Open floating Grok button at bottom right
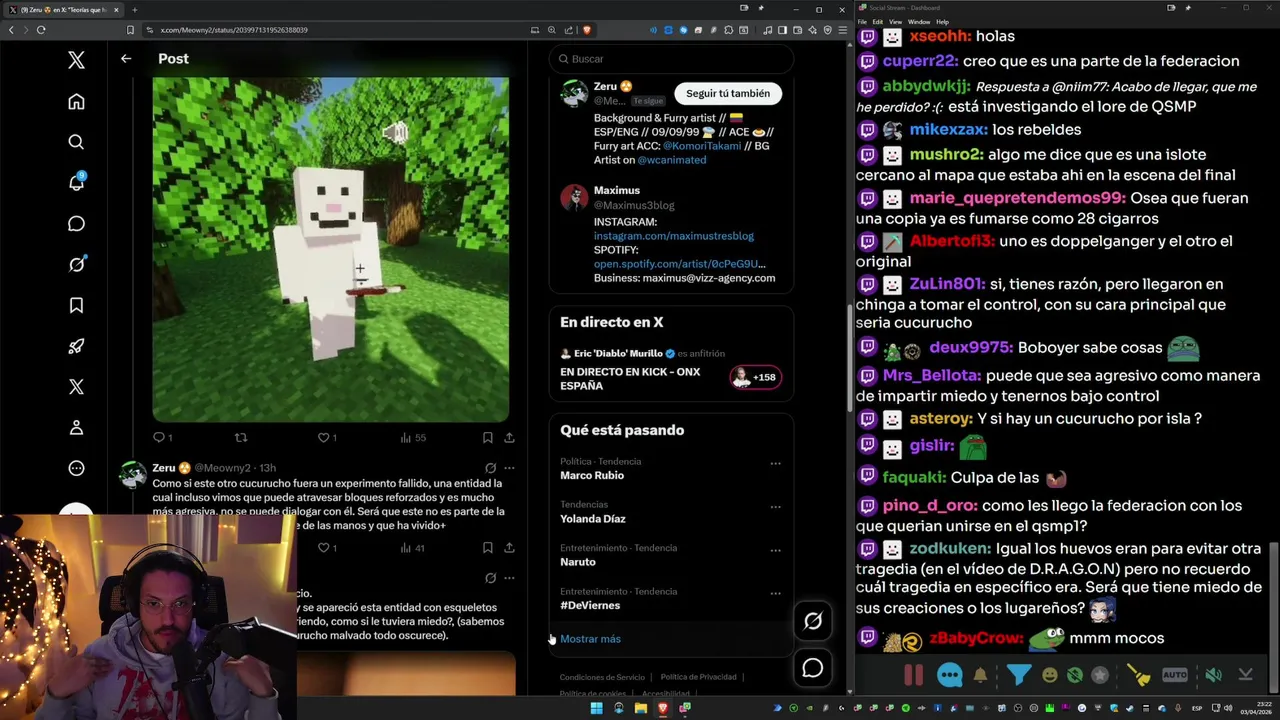Image resolution: width=1280 pixels, height=720 pixels. click(813, 621)
